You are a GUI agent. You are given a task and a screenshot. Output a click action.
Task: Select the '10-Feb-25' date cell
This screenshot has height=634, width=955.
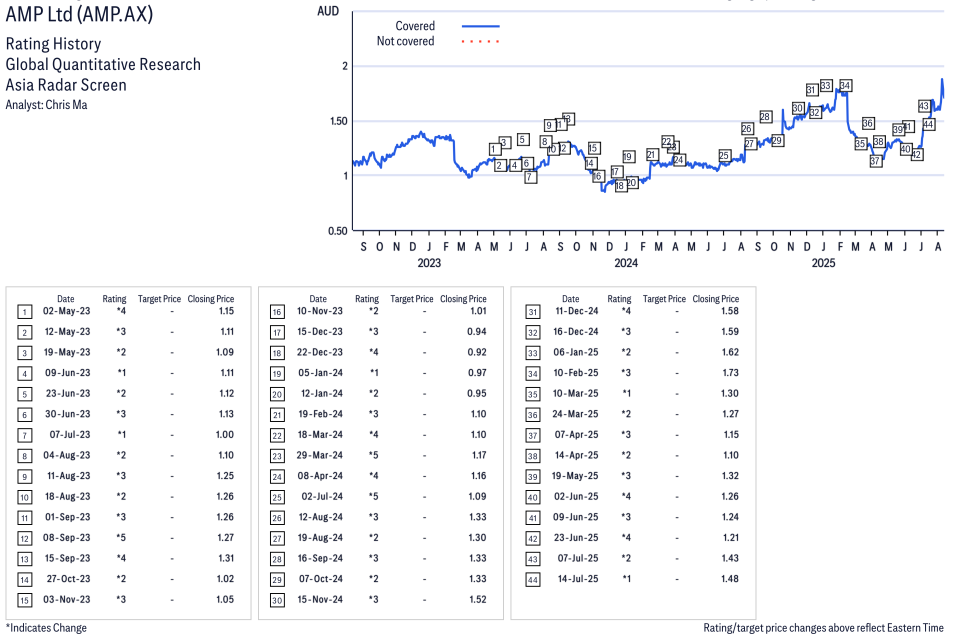(576, 373)
